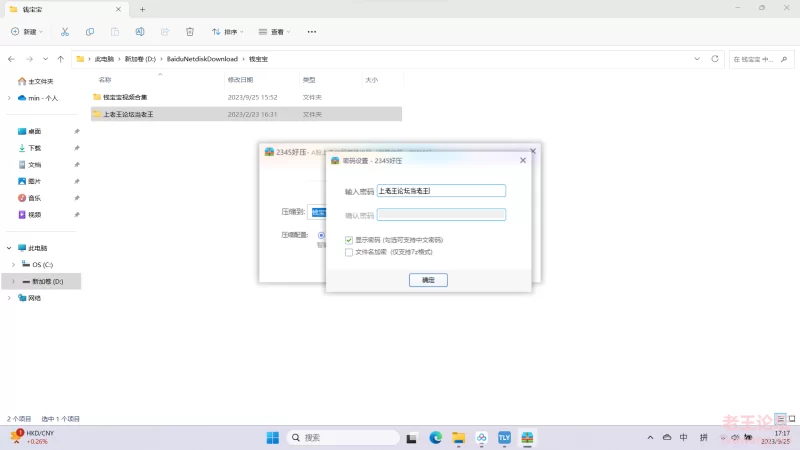Open the 新建 menu in toolbar
This screenshot has height=450, width=800.
28,32
